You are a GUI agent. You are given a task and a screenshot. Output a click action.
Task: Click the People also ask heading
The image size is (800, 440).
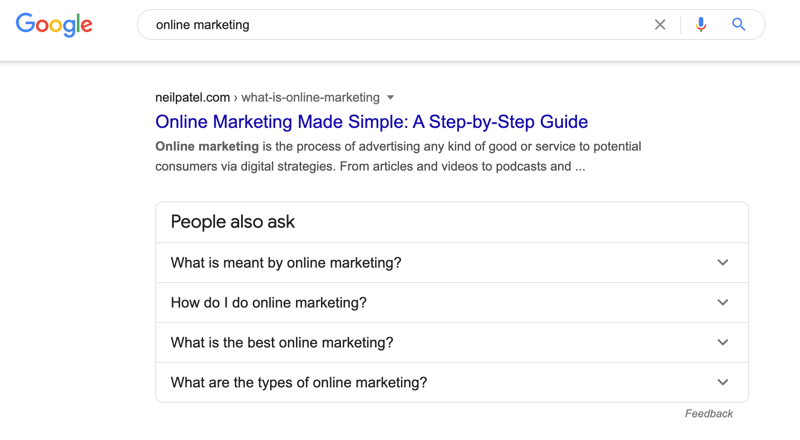[x=233, y=222]
